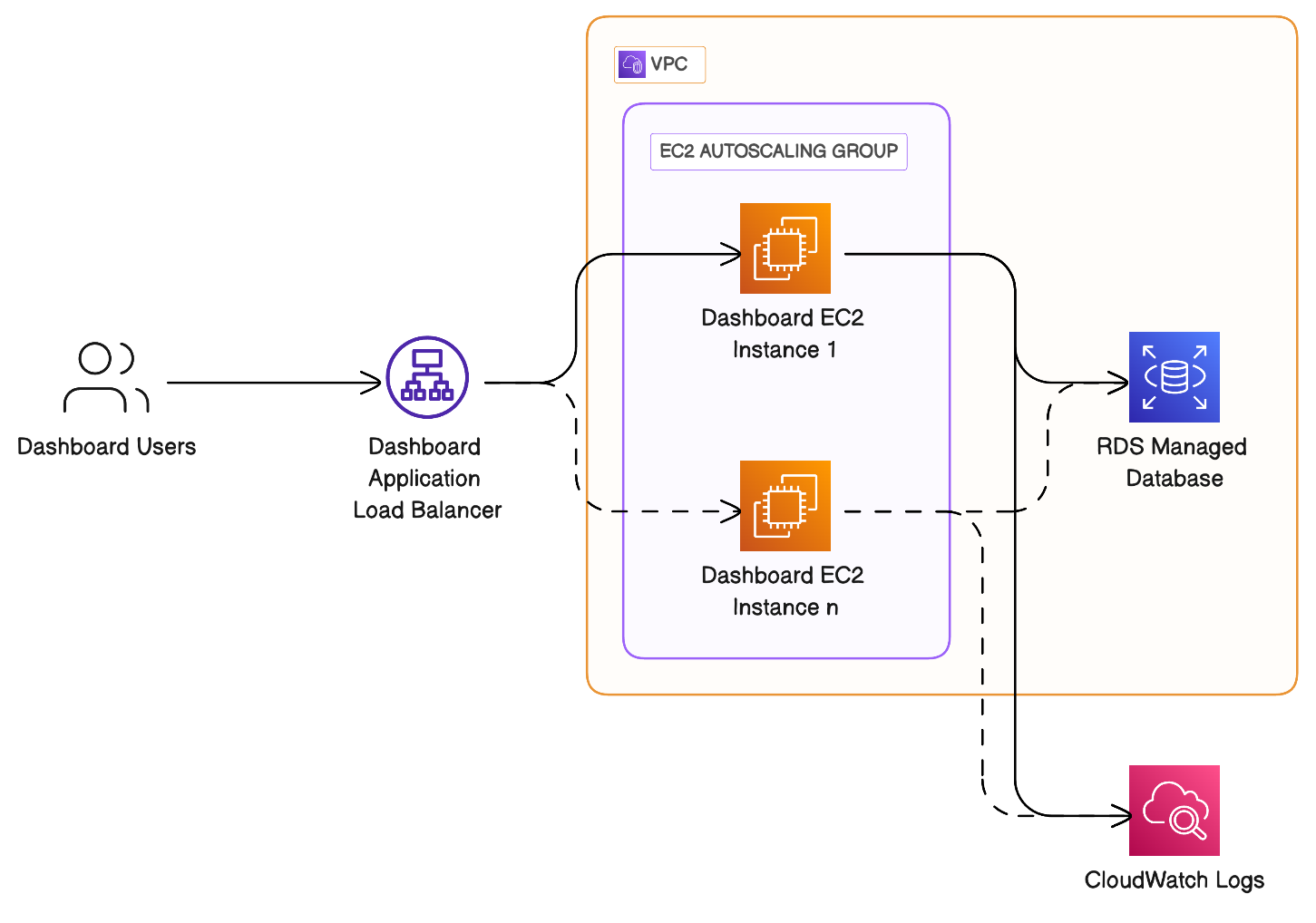This screenshot has height=923, width=1316.
Task: Click the VPC cloud icon
Action: [x=632, y=64]
